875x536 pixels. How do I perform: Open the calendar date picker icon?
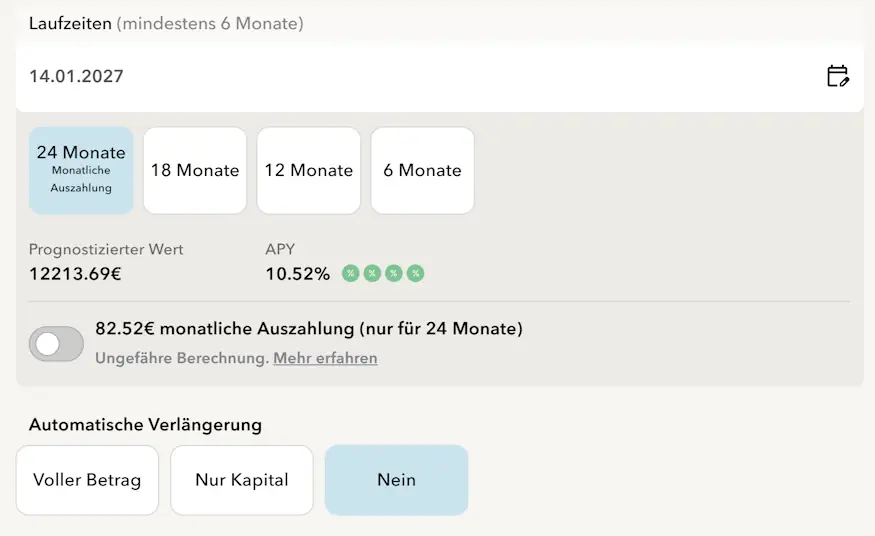pos(837,76)
